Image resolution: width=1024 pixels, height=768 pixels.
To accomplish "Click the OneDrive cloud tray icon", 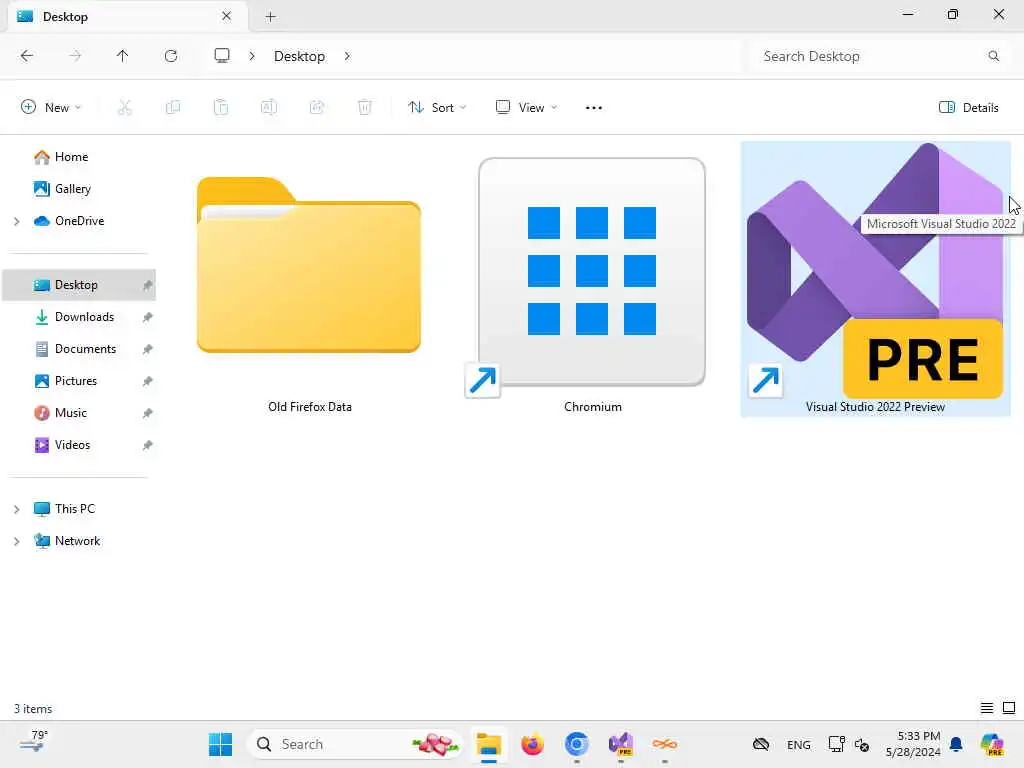I will [x=761, y=744].
